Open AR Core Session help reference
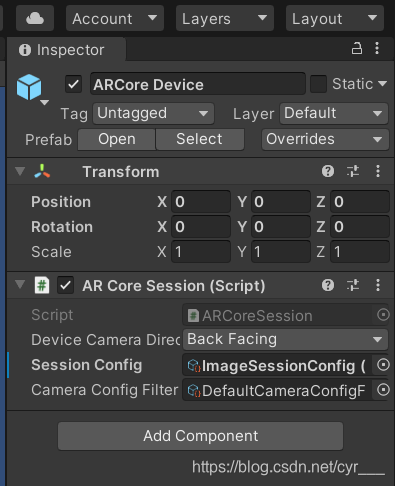This screenshot has height=486, width=395. [x=328, y=285]
